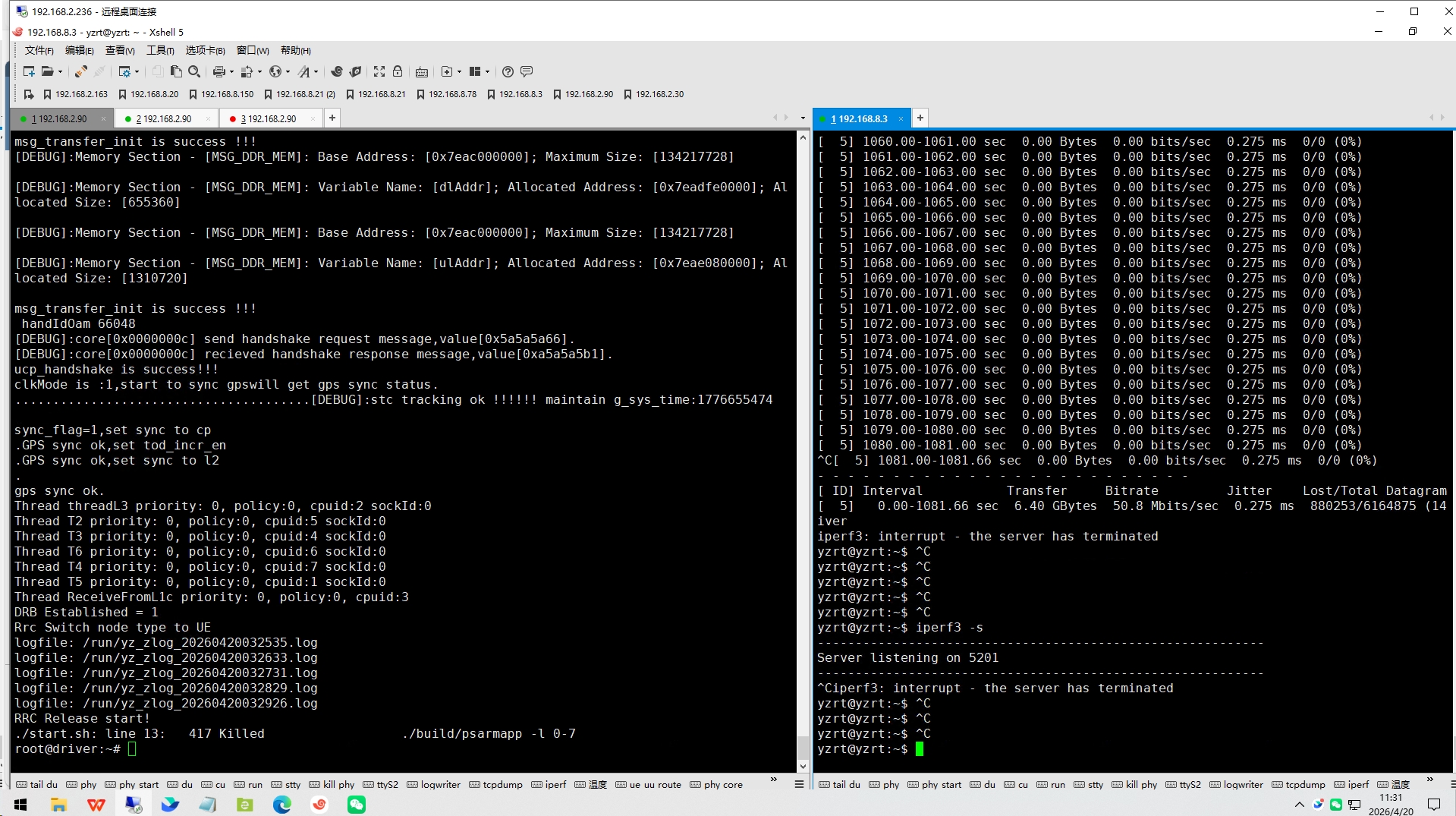Screen dimensions: 1456x816
Task: Click the virtual keyboard toolbar icon
Action: [422, 71]
